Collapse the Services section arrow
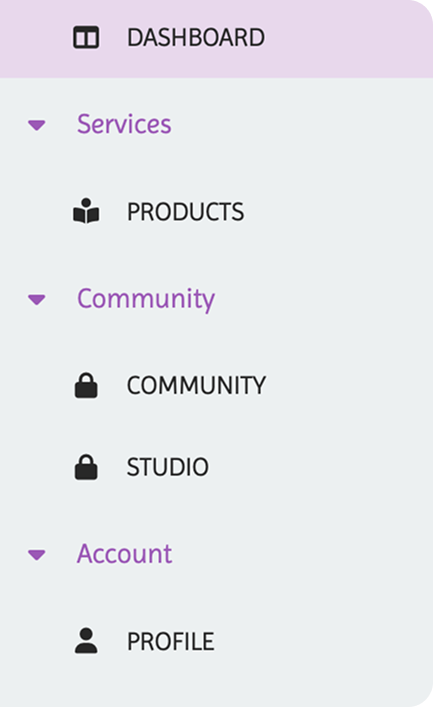 [37, 125]
